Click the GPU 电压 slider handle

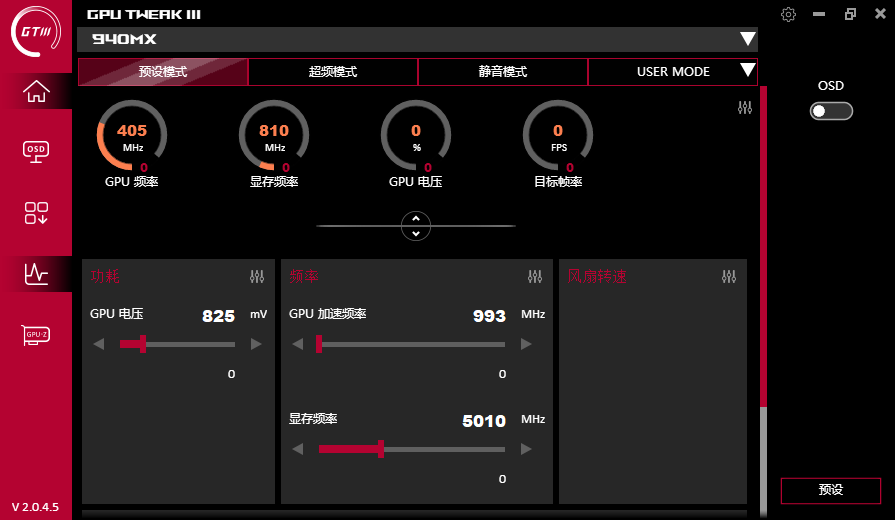143,344
